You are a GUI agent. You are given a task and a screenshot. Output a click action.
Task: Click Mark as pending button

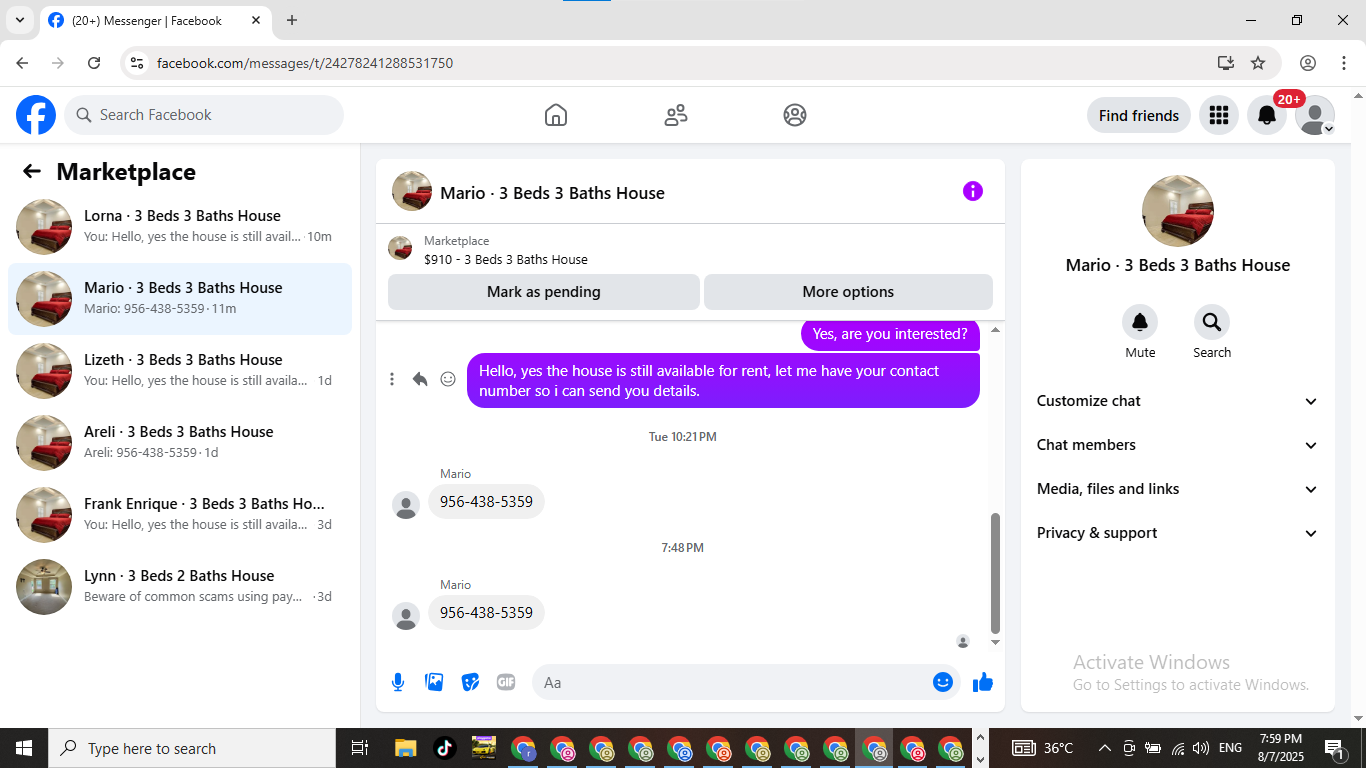(544, 292)
